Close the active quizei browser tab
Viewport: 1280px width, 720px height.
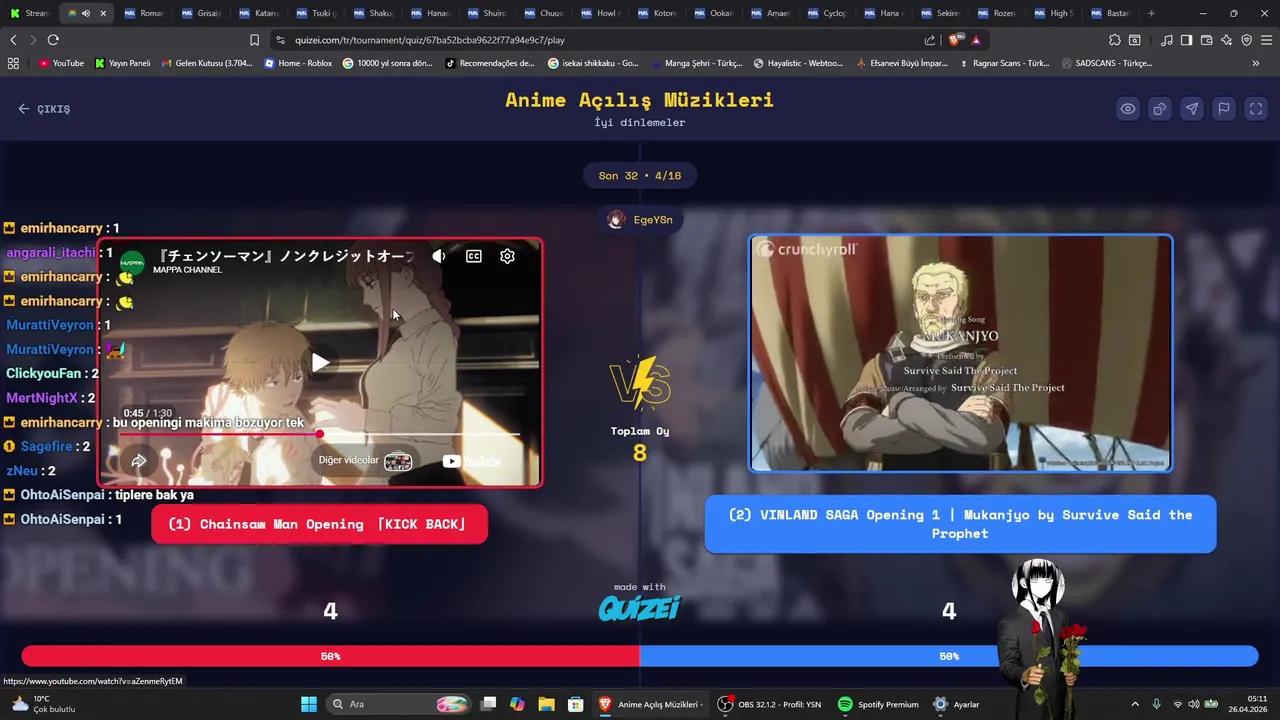102,13
